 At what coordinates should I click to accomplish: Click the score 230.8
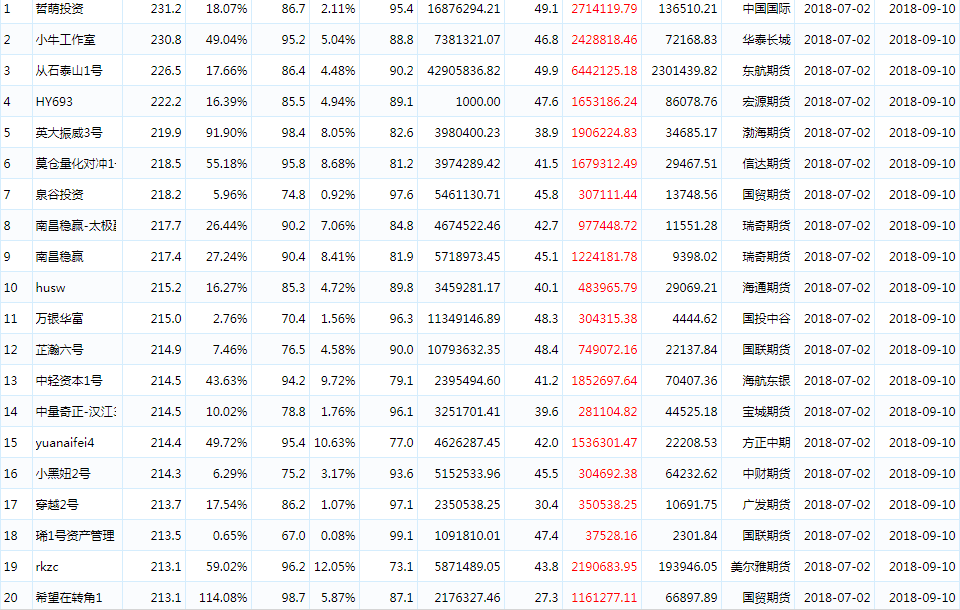[166, 40]
